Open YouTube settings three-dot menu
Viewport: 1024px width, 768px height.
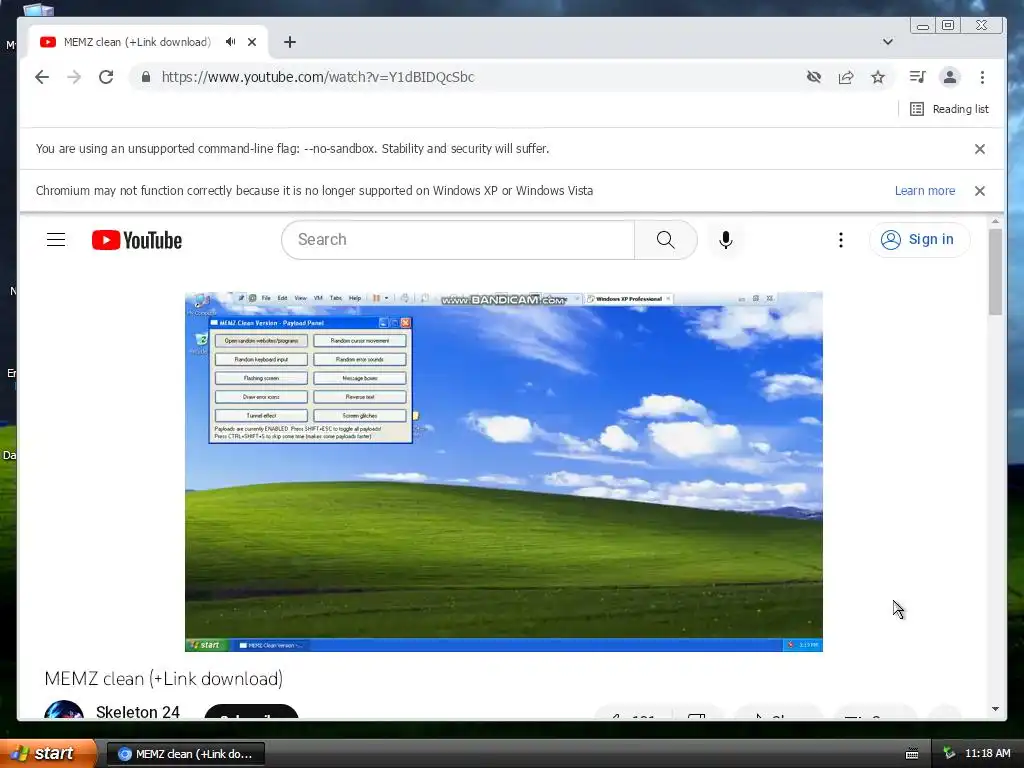[x=840, y=240]
